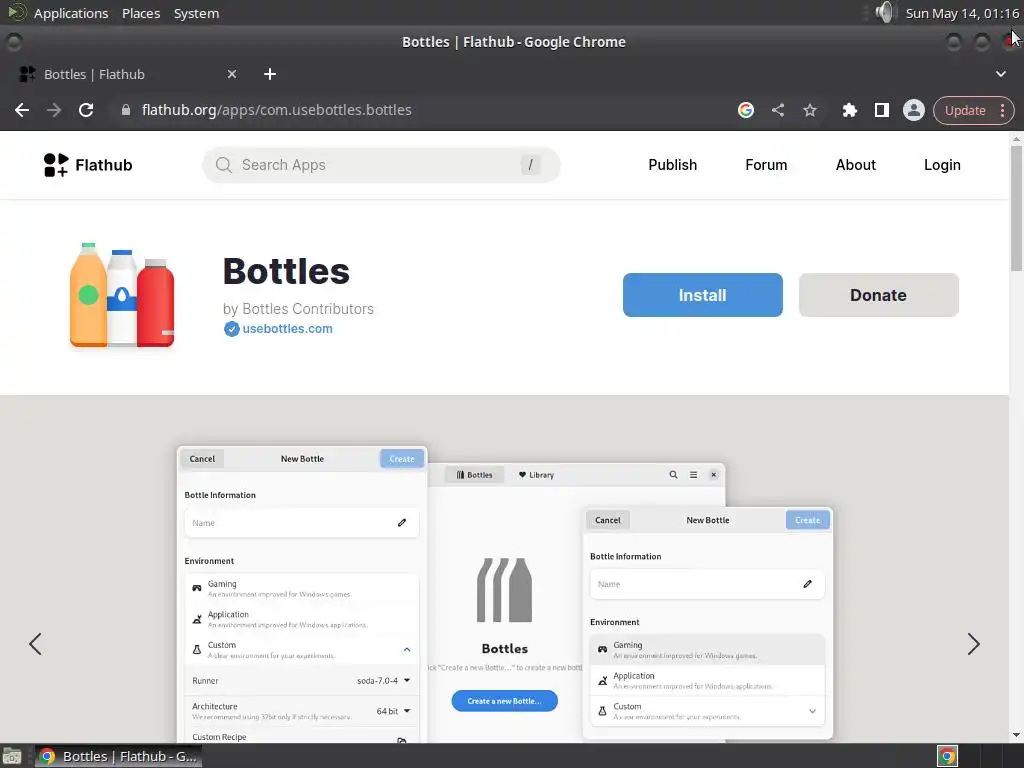Click the address bar URL
The image size is (1024, 768).
pos(277,110)
